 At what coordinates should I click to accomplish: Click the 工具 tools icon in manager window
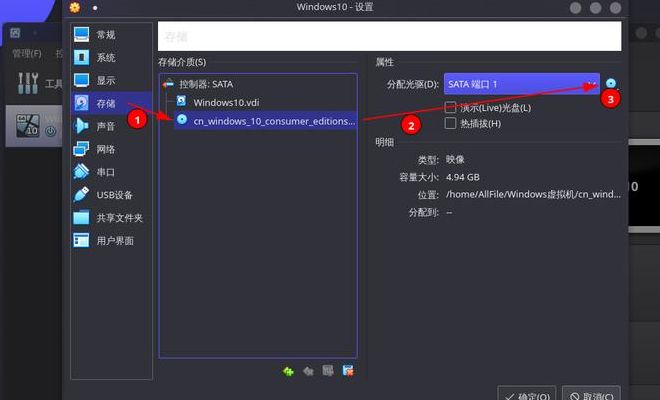[x=28, y=83]
